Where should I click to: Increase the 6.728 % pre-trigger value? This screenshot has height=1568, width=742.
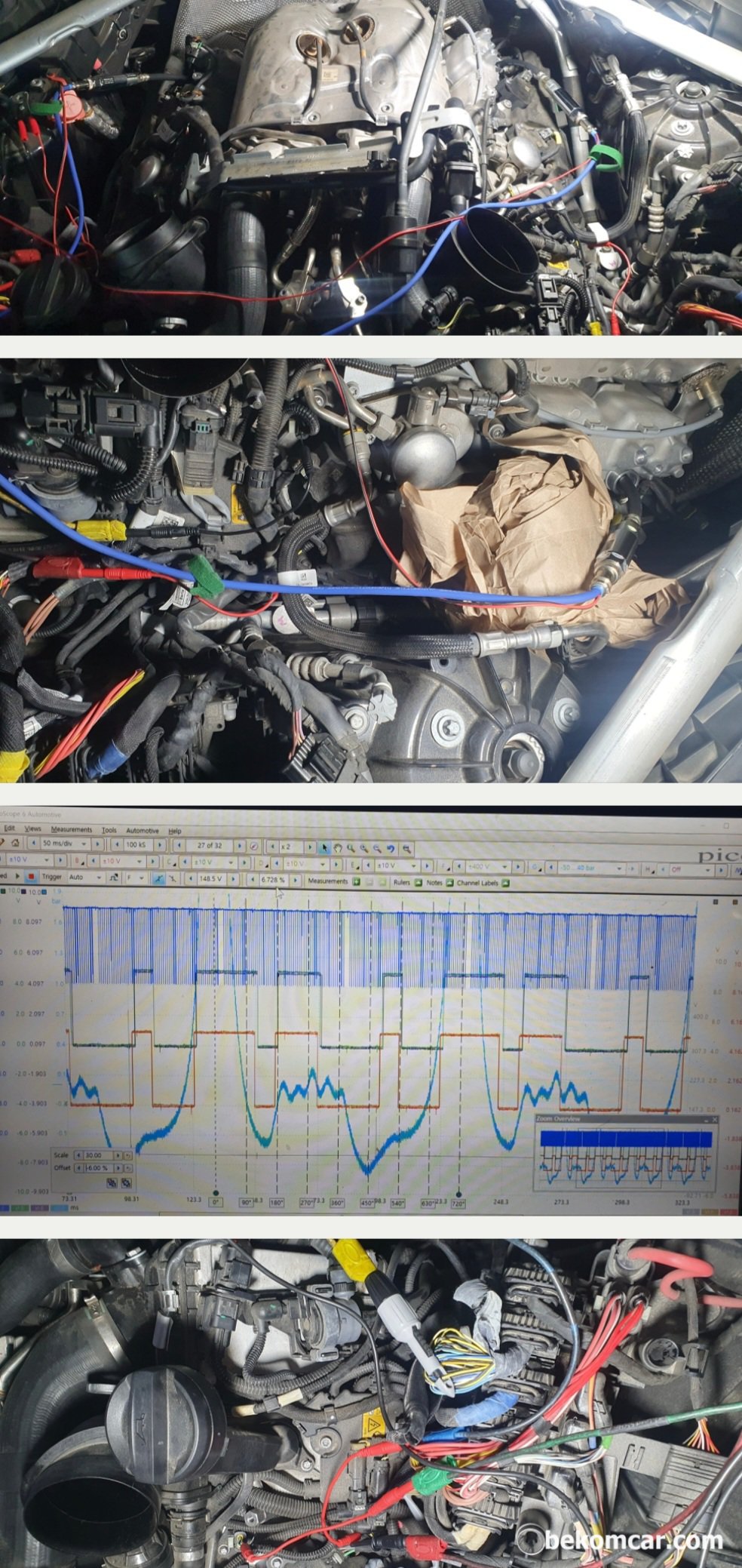coord(296,880)
